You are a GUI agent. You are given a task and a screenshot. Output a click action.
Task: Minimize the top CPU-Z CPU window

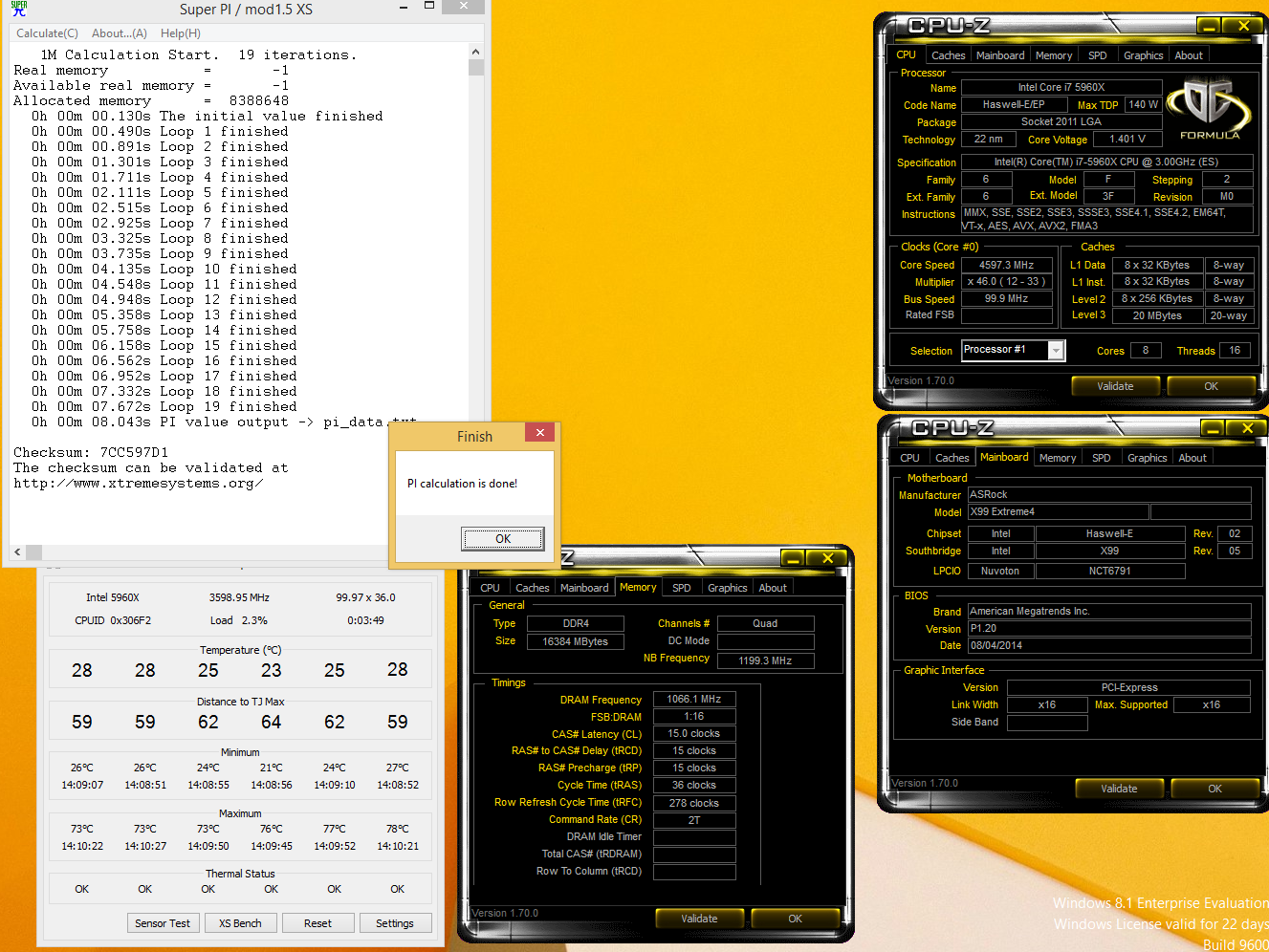pos(1210,26)
